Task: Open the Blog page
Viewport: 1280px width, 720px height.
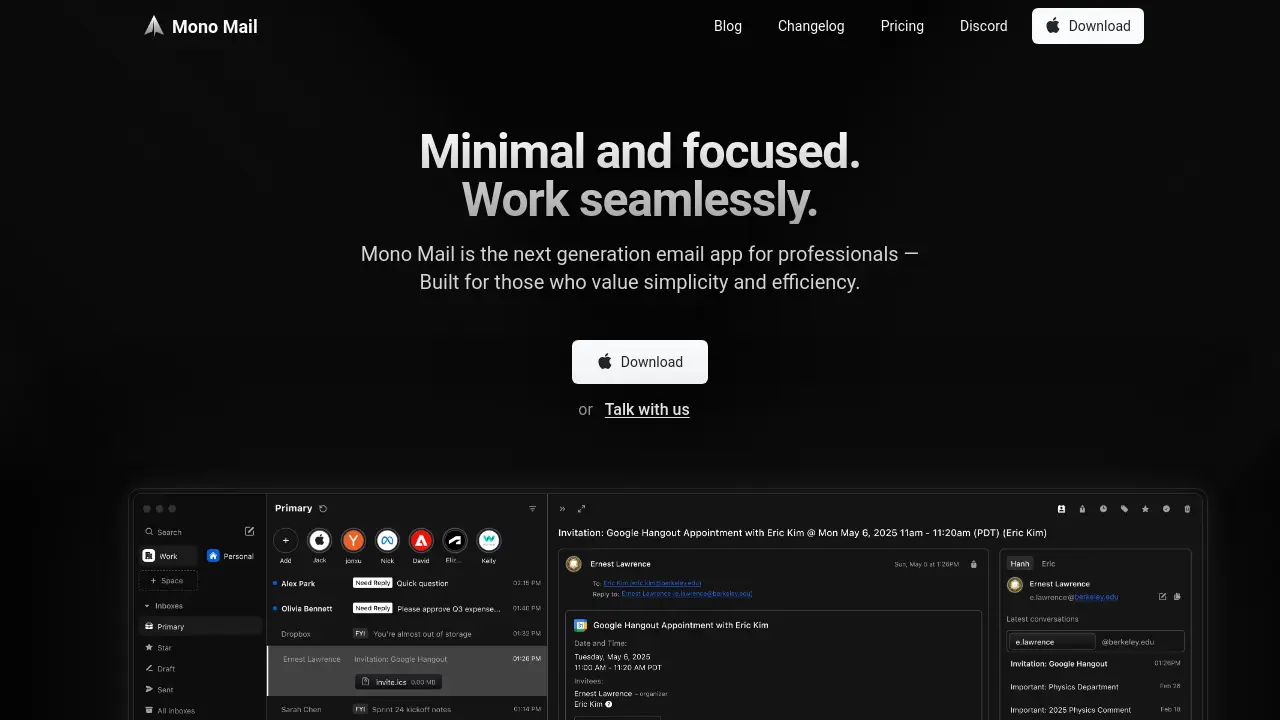Action: 728,26
